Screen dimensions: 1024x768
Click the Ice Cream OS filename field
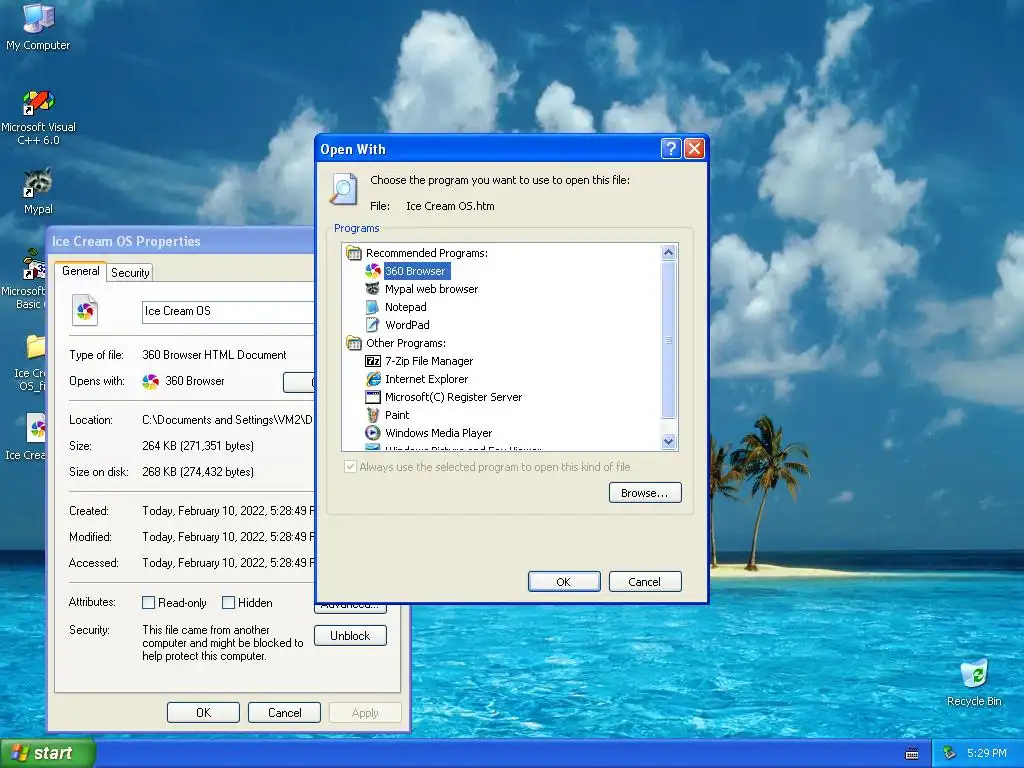point(229,312)
